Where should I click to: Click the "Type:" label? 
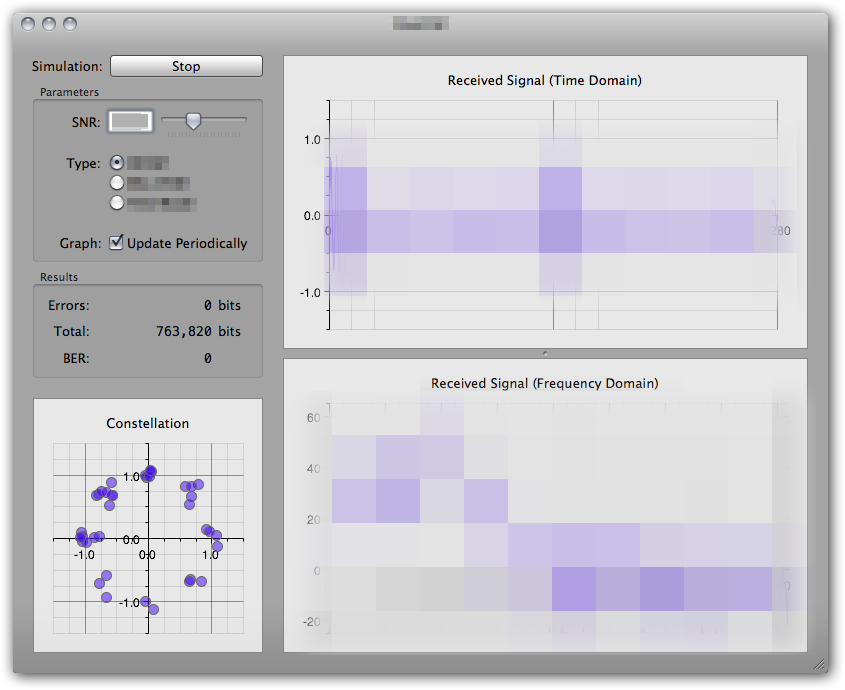[x=84, y=163]
